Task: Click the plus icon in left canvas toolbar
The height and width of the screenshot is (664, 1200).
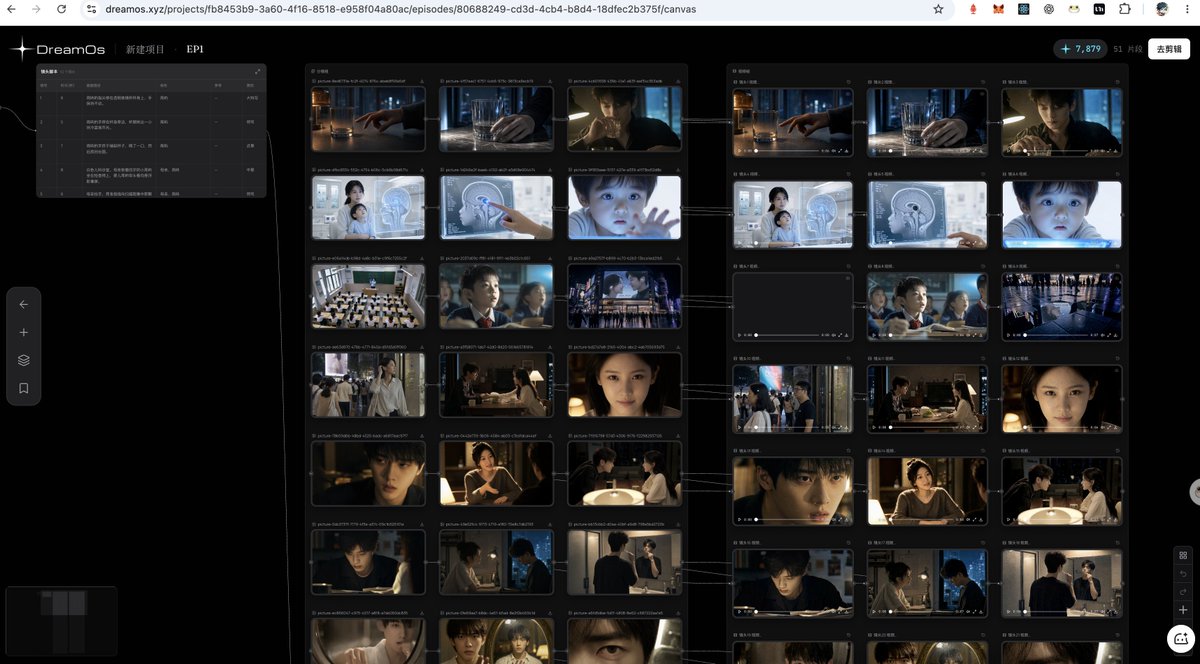Action: pos(24,333)
